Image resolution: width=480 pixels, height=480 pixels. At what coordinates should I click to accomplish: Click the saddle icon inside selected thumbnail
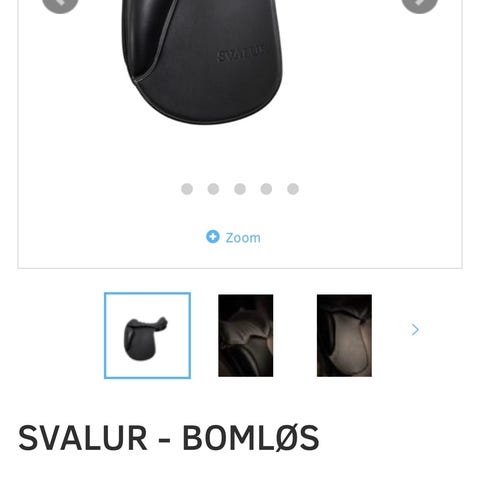[145, 338]
